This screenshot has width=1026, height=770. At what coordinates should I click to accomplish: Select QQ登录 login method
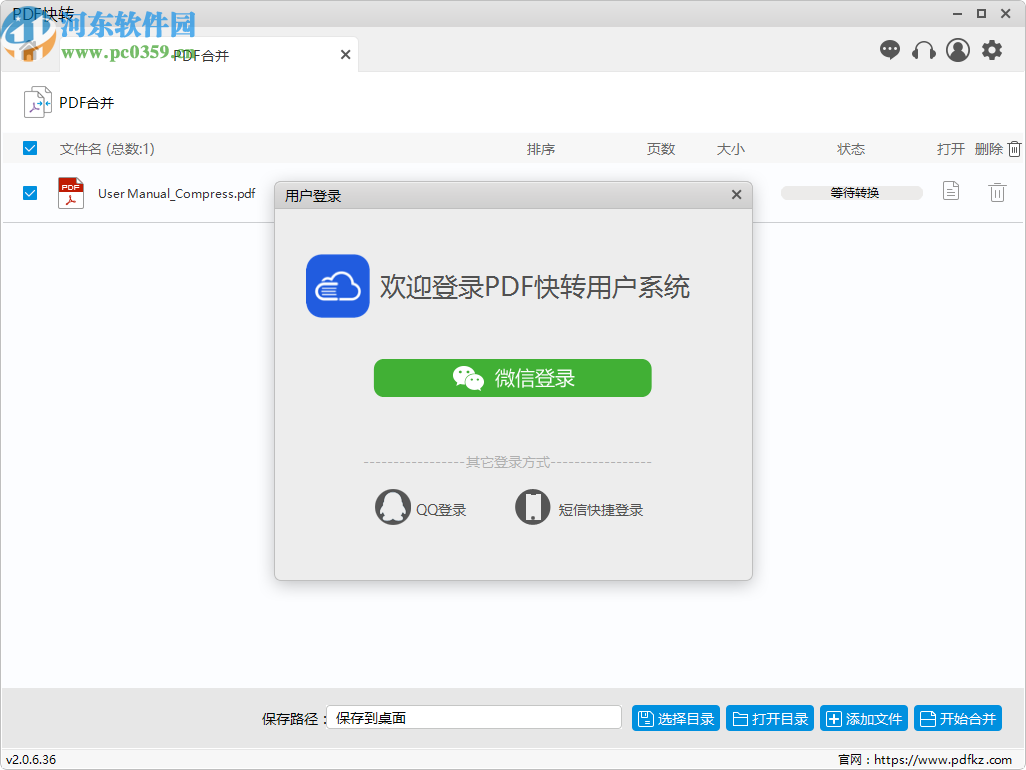(421, 507)
